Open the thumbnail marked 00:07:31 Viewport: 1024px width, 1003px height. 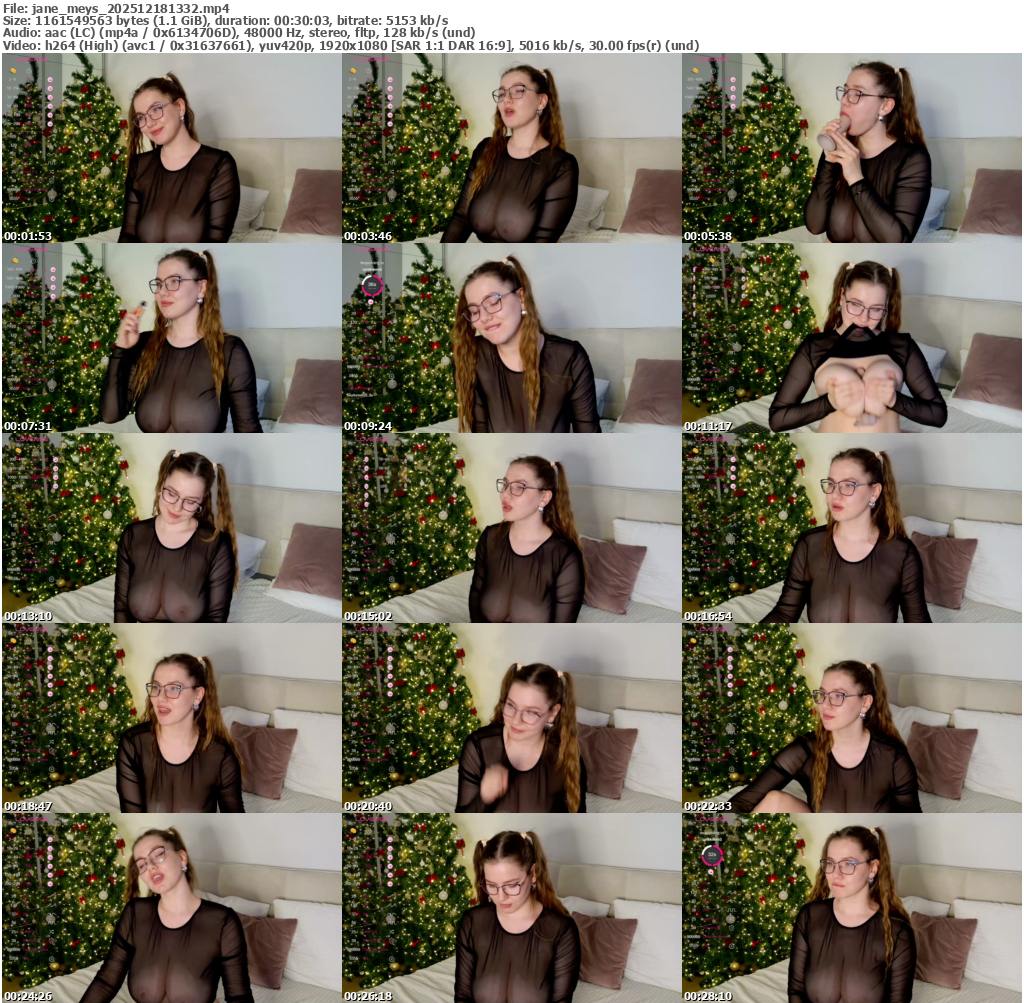coord(171,338)
